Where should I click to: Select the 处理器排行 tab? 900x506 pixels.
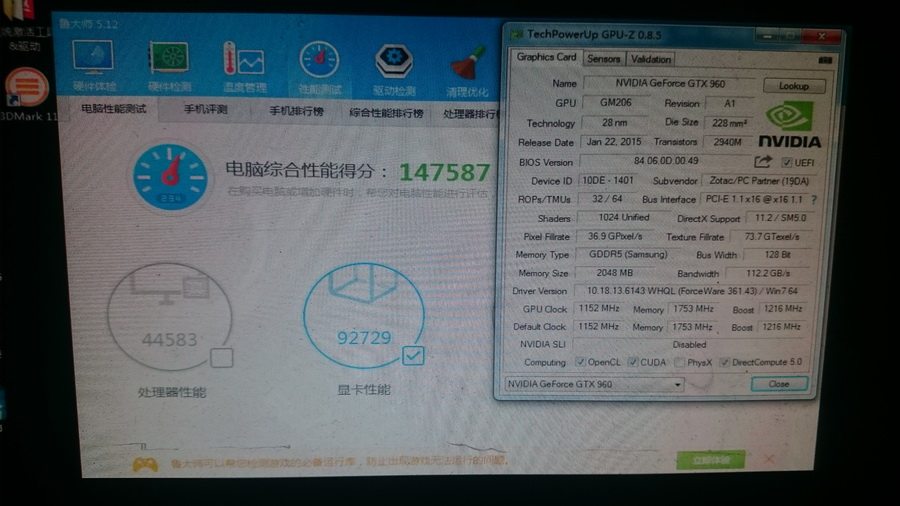[470, 114]
